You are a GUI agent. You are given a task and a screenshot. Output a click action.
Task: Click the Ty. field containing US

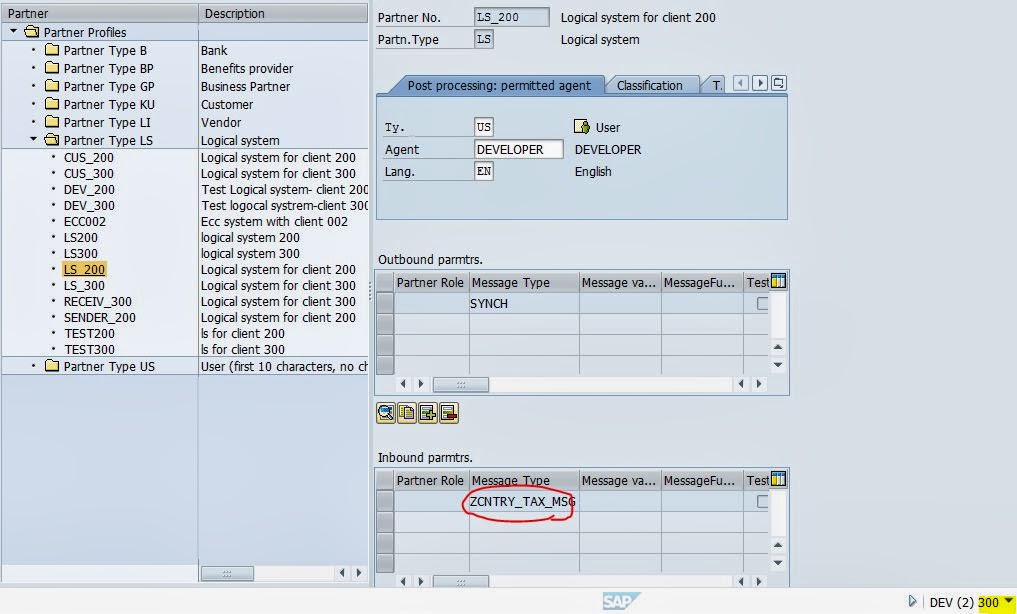click(x=484, y=127)
